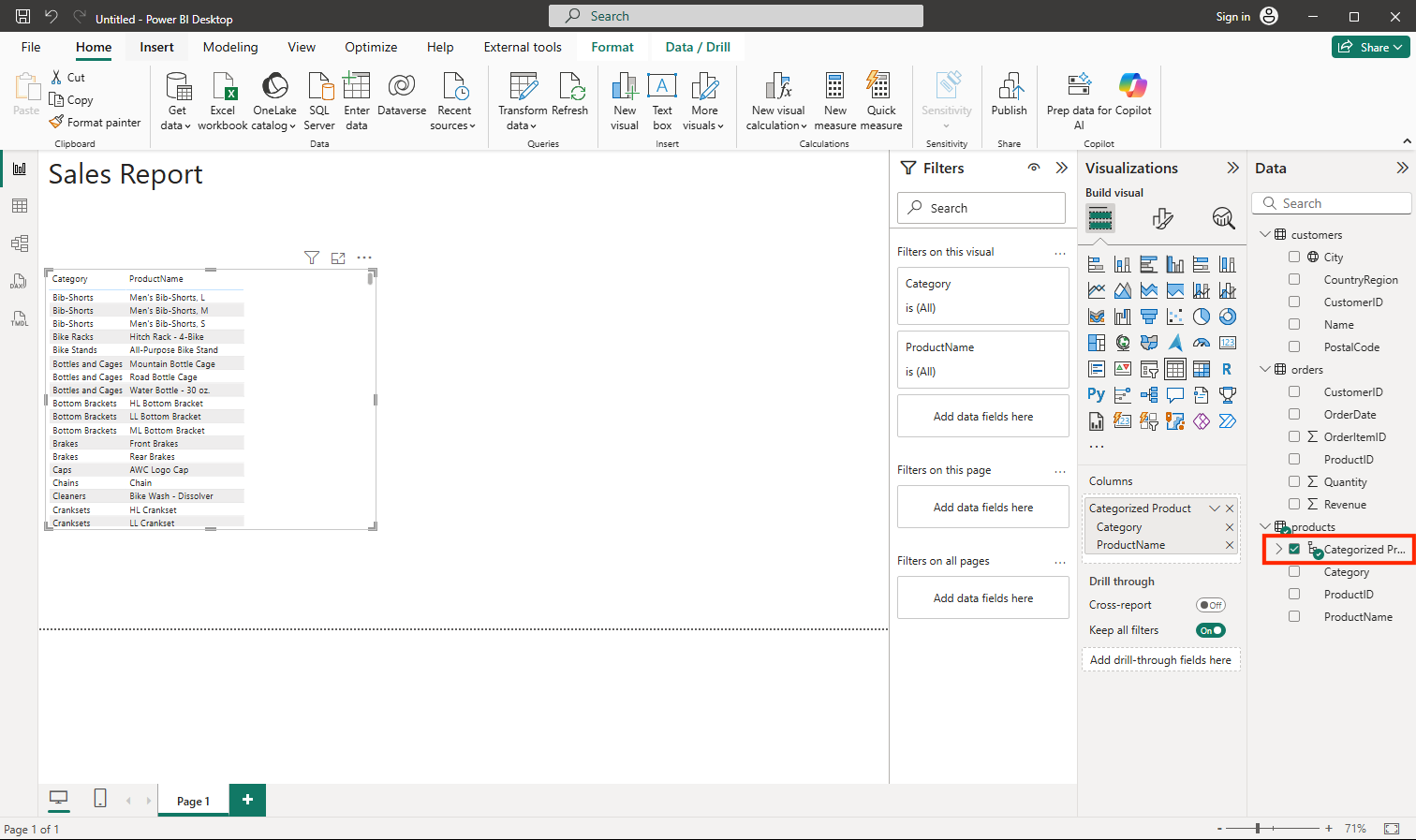Open the File menu
The height and width of the screenshot is (840, 1416).
[31, 47]
